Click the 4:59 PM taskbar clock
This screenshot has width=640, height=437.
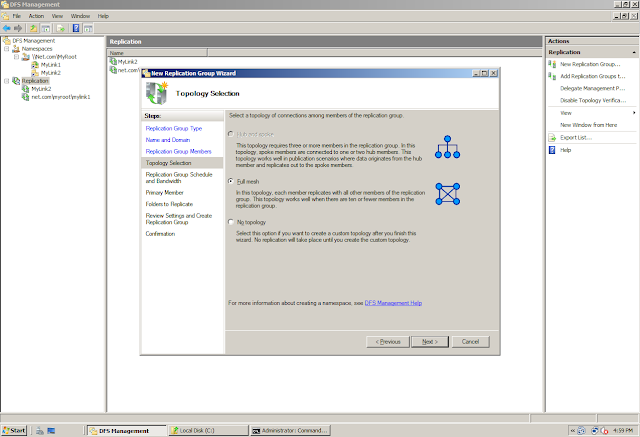(623, 430)
